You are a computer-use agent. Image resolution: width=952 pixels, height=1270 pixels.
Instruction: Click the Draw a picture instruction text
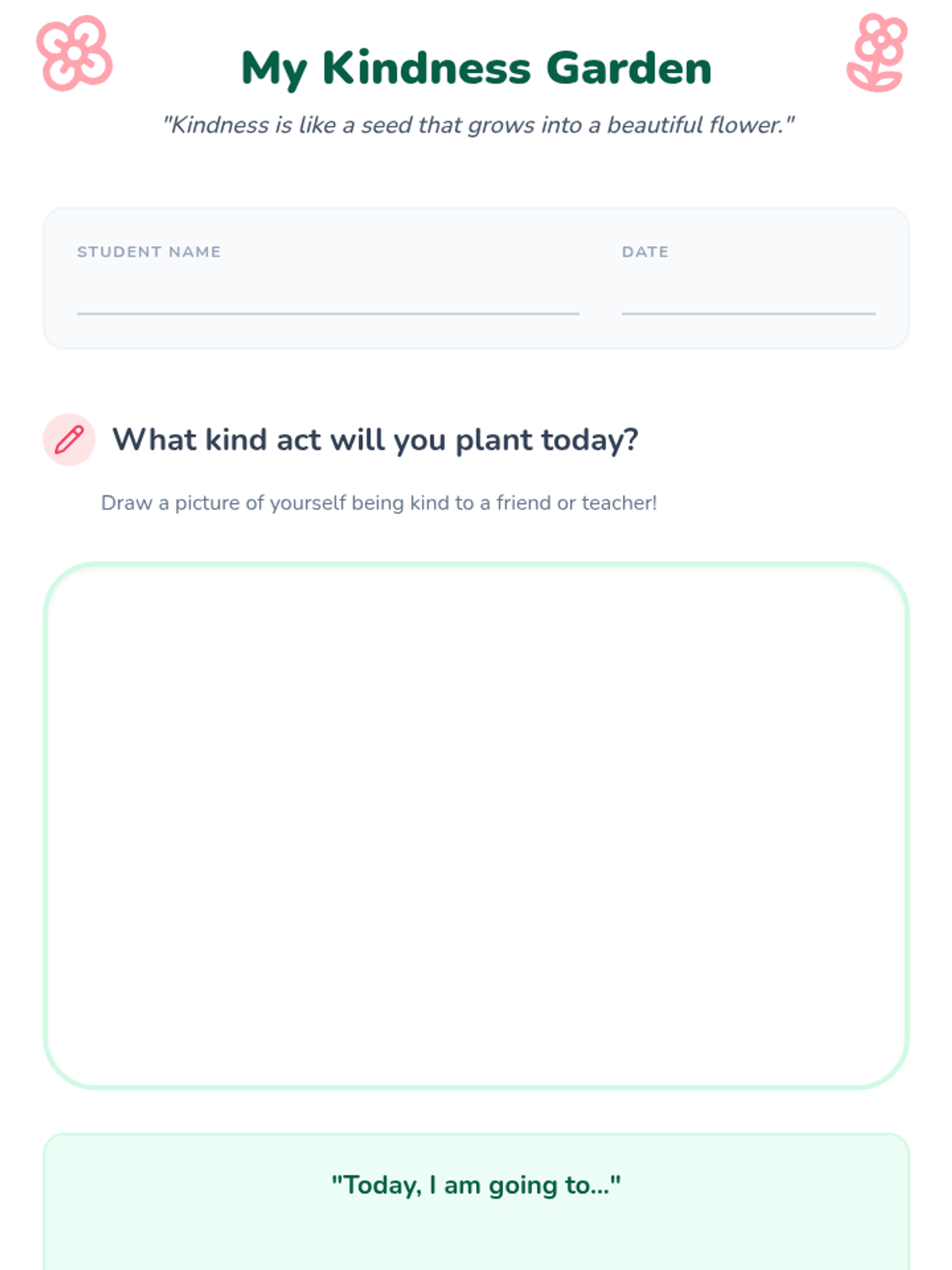pos(379,502)
